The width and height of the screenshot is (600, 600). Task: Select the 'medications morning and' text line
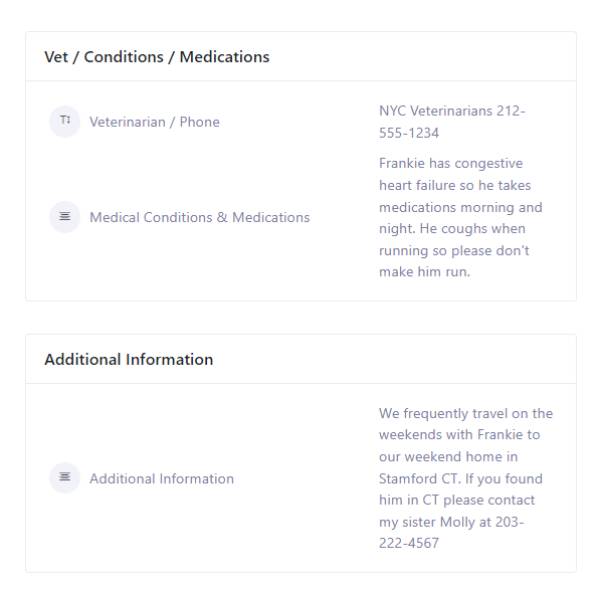(461, 207)
